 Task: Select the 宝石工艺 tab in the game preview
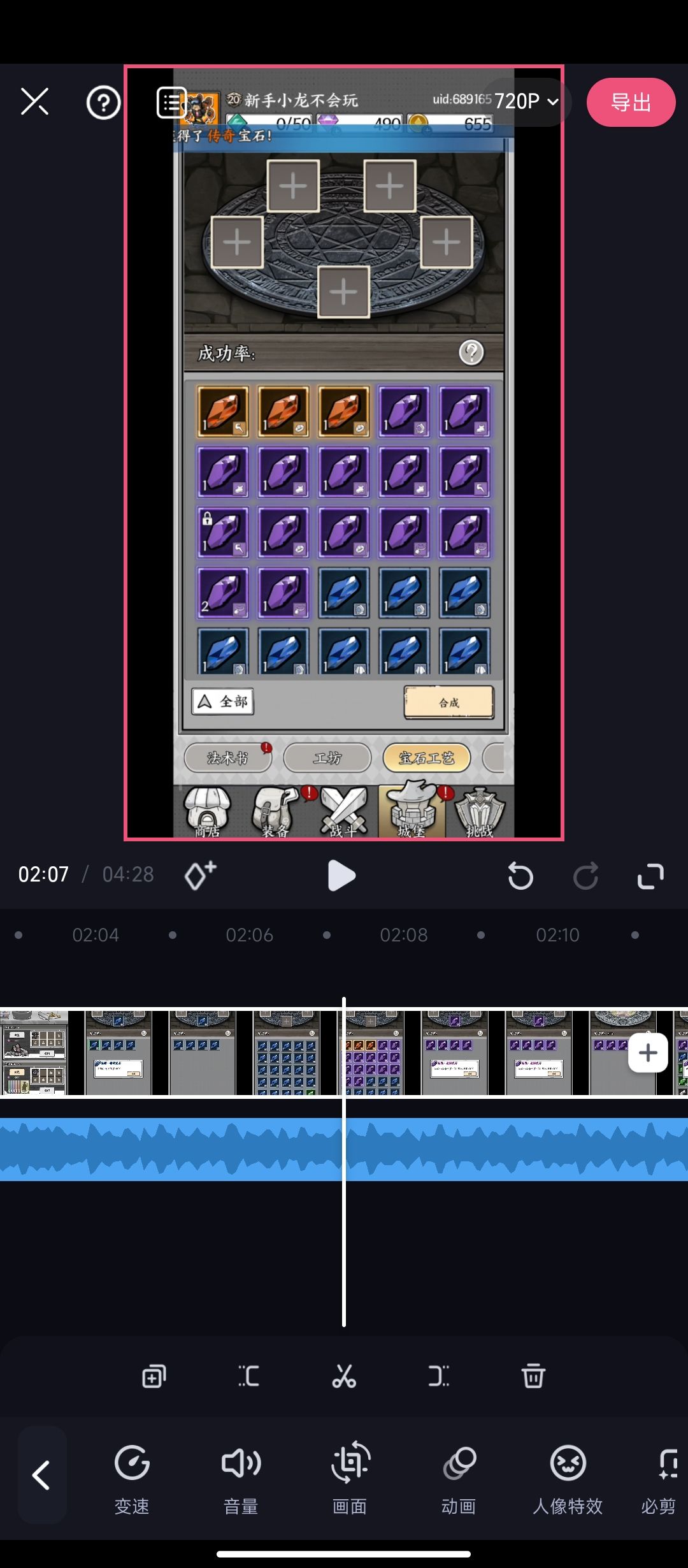pyautogui.click(x=427, y=758)
